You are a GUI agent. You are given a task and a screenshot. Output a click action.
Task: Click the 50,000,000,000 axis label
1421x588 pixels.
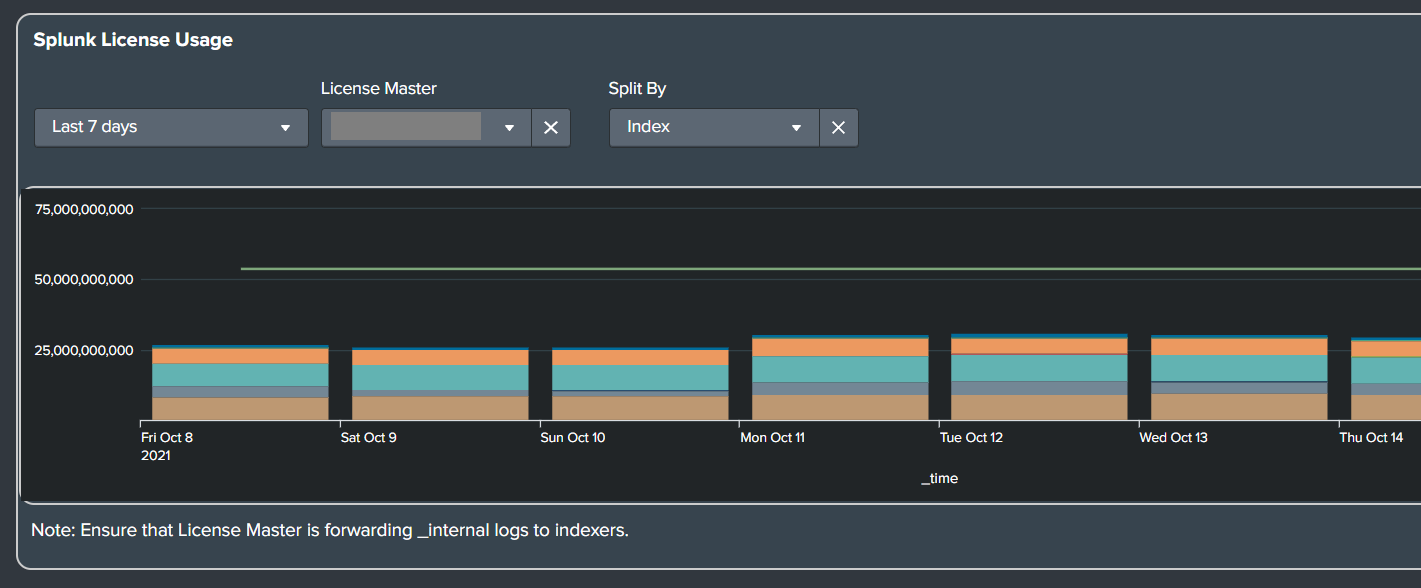[x=84, y=279]
